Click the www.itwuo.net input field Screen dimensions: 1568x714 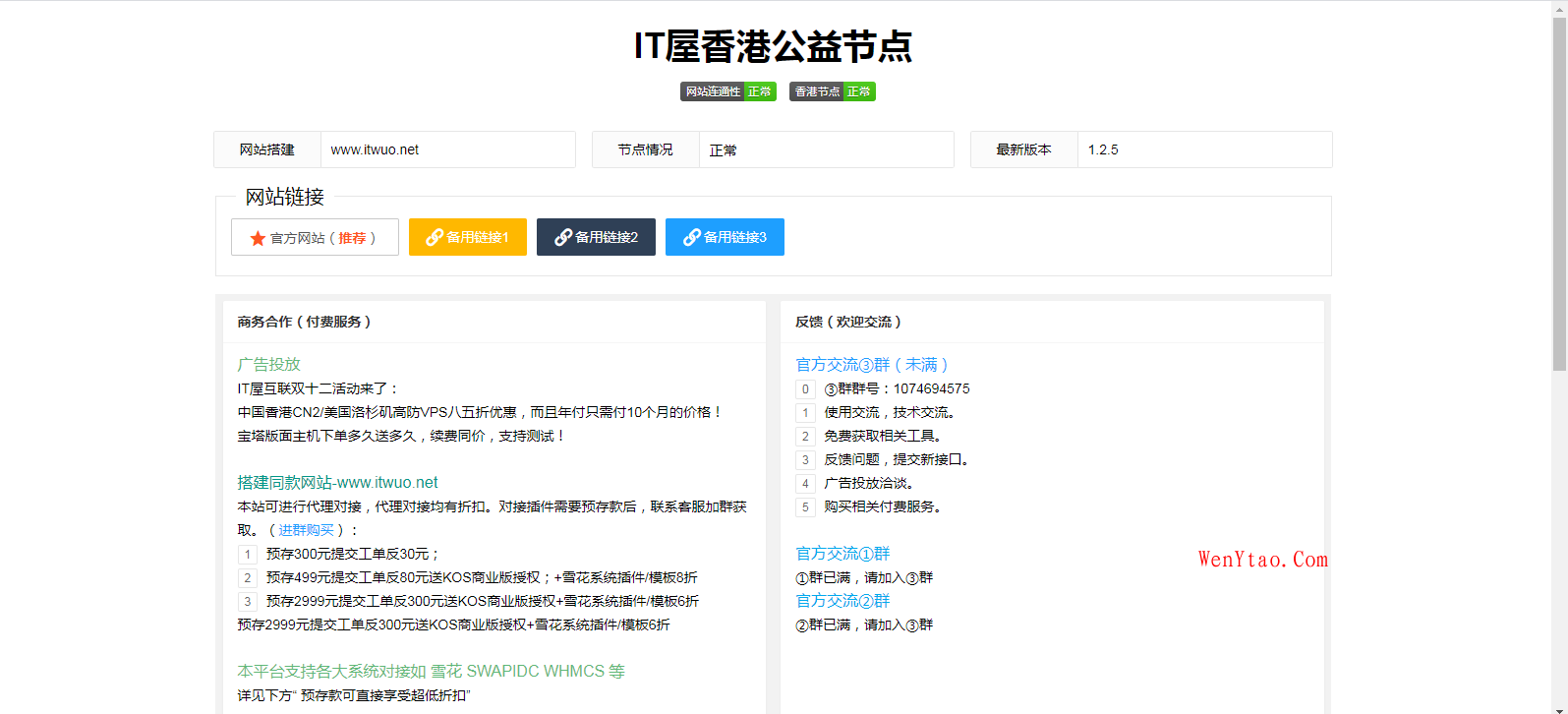[448, 149]
